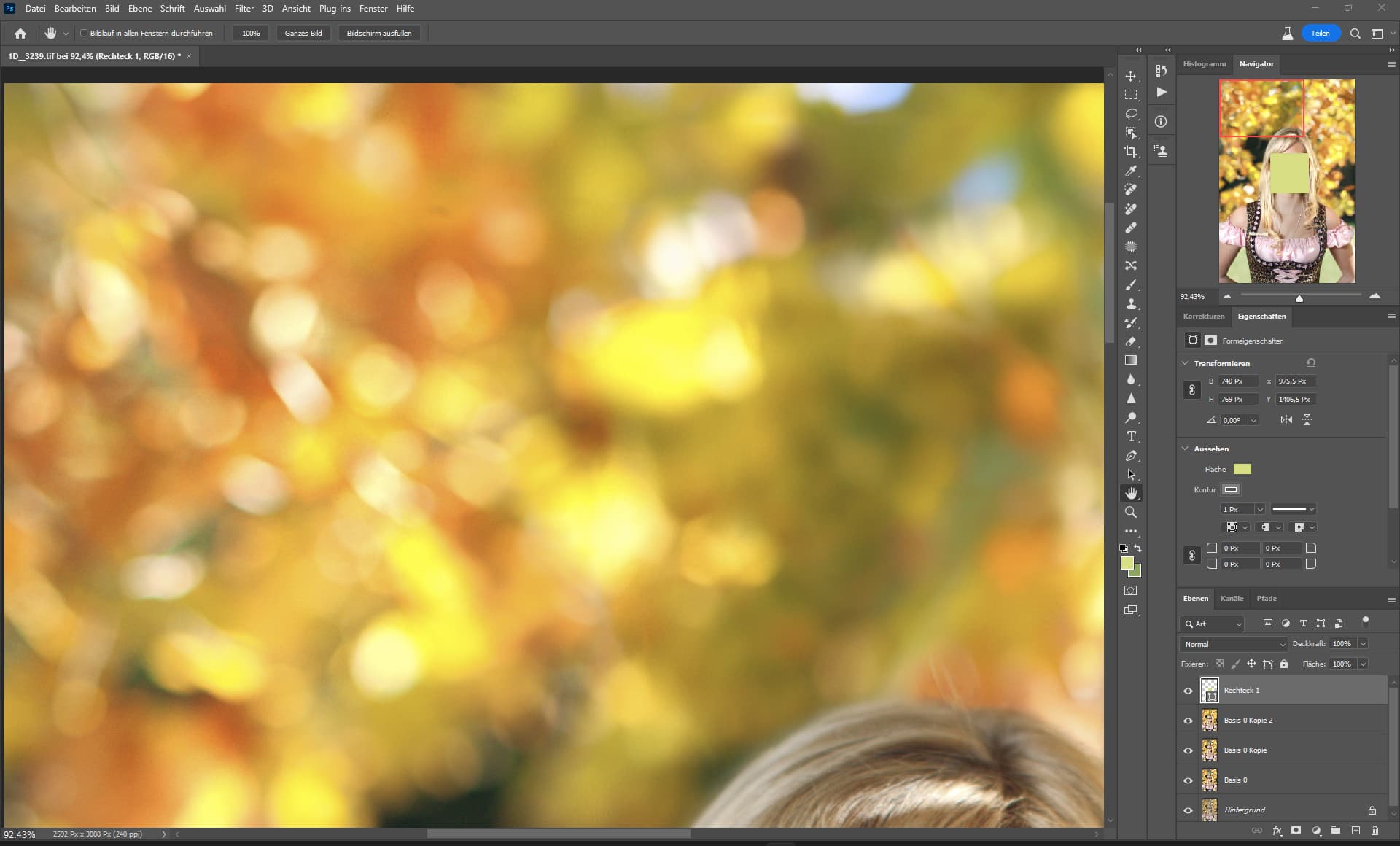Add layer style fx icon
Viewport: 1400px width, 846px height.
tap(1277, 831)
